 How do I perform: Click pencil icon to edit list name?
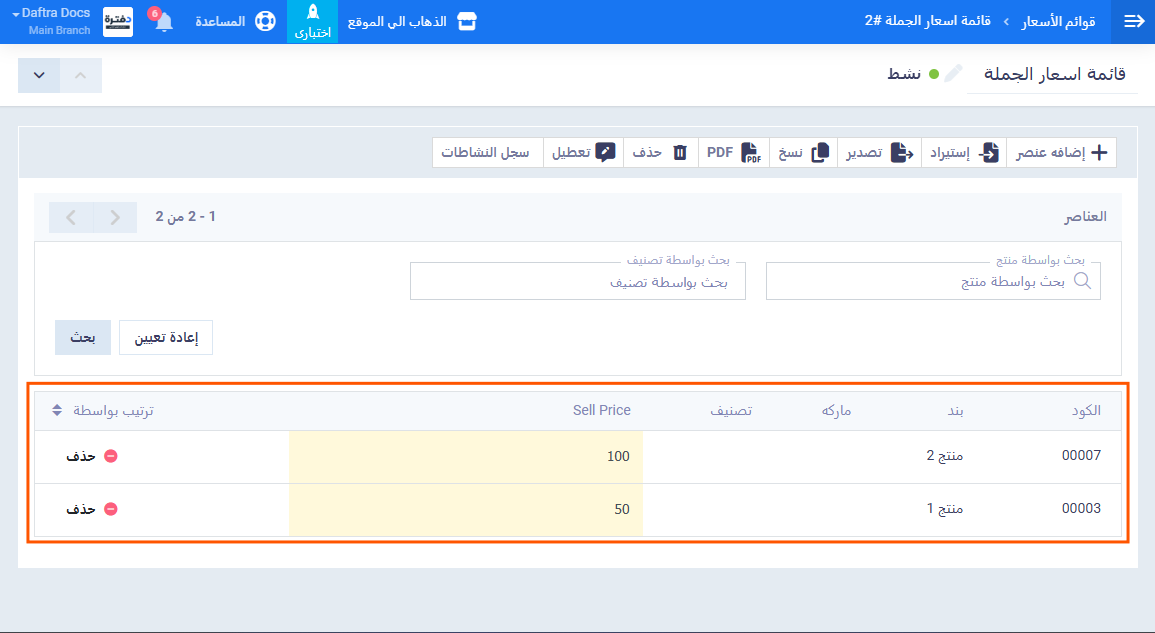click(954, 74)
